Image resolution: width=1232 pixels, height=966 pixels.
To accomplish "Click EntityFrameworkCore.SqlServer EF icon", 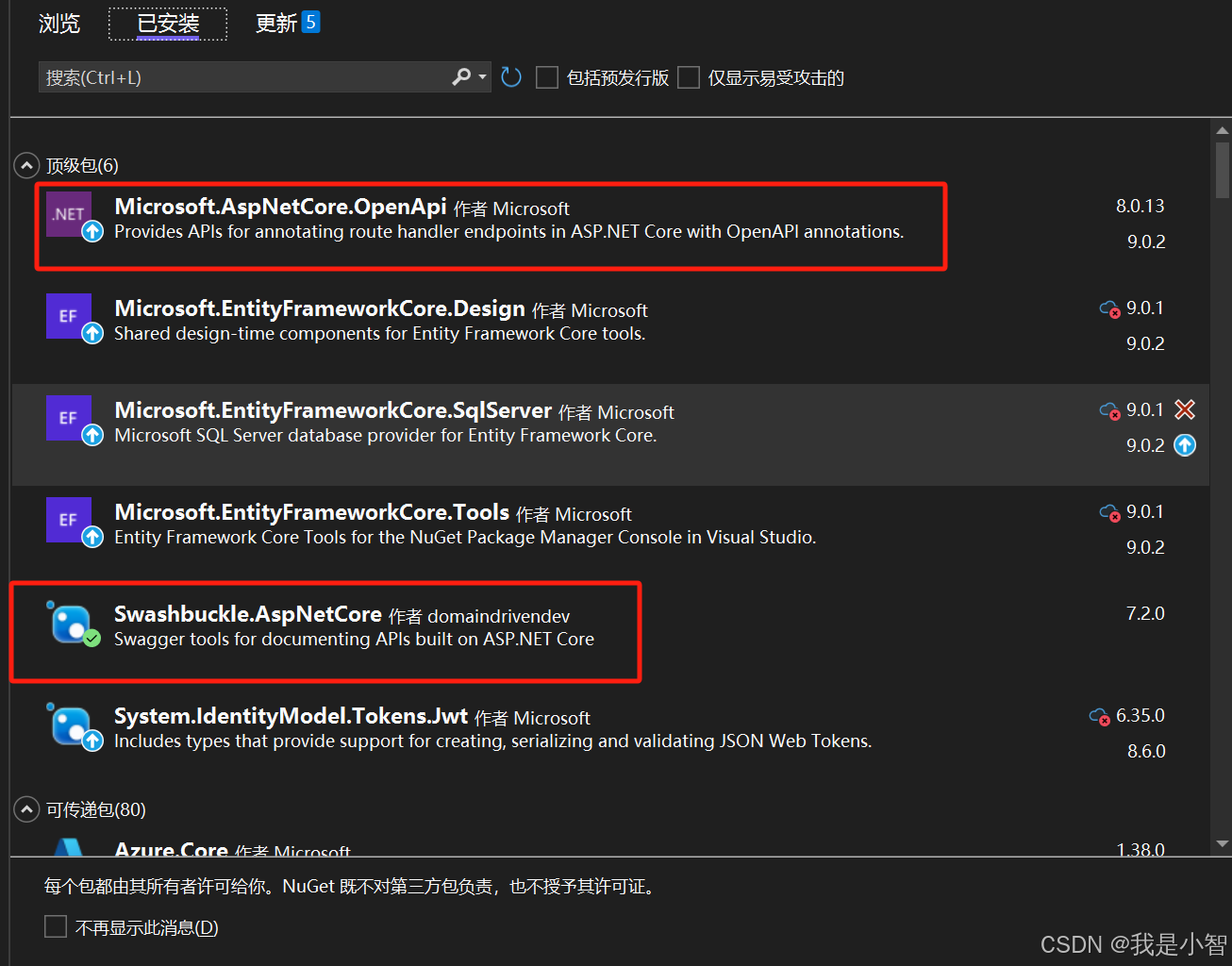I will click(x=69, y=418).
